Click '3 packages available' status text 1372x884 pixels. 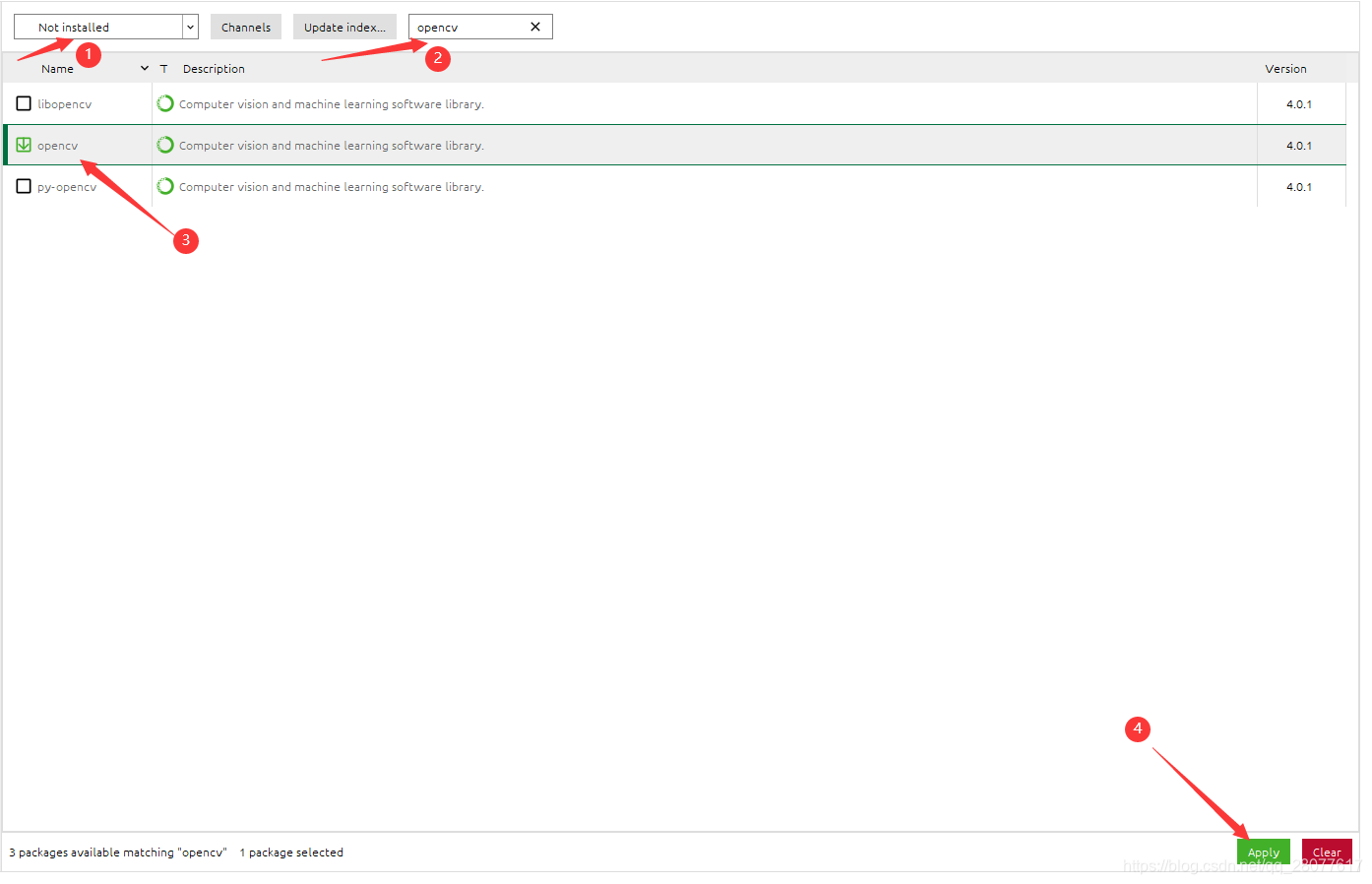(x=118, y=852)
